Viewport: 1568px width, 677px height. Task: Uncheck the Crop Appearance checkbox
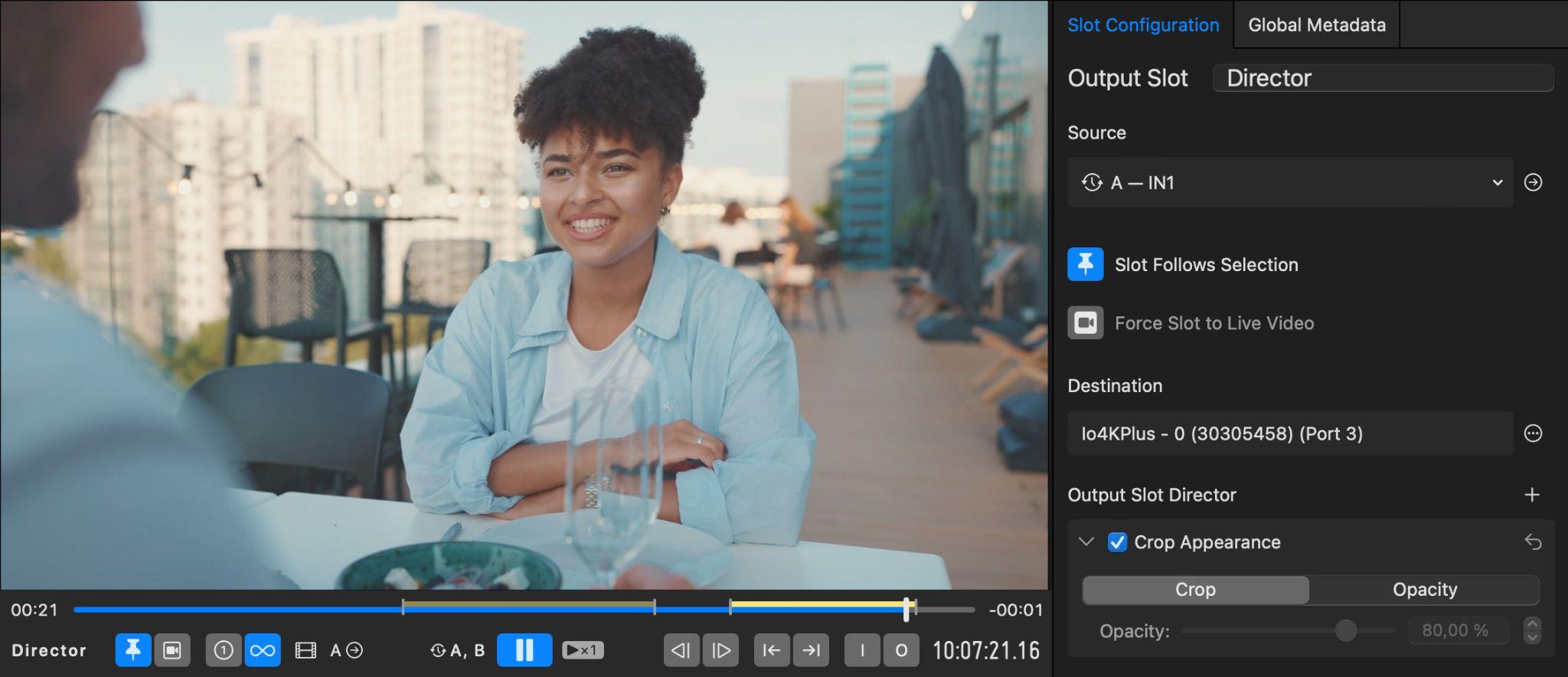tap(1117, 542)
